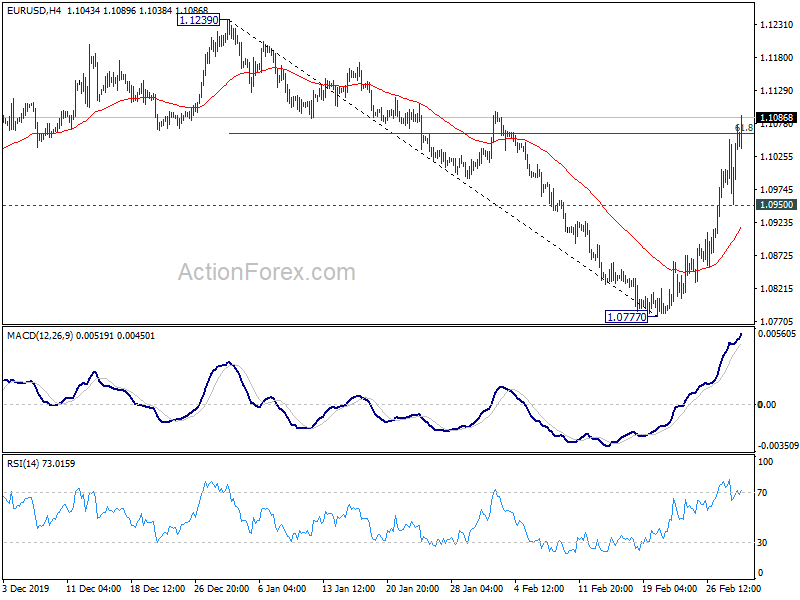
Task: Click the 3 Dec 2019 date label
Action: [26, 588]
